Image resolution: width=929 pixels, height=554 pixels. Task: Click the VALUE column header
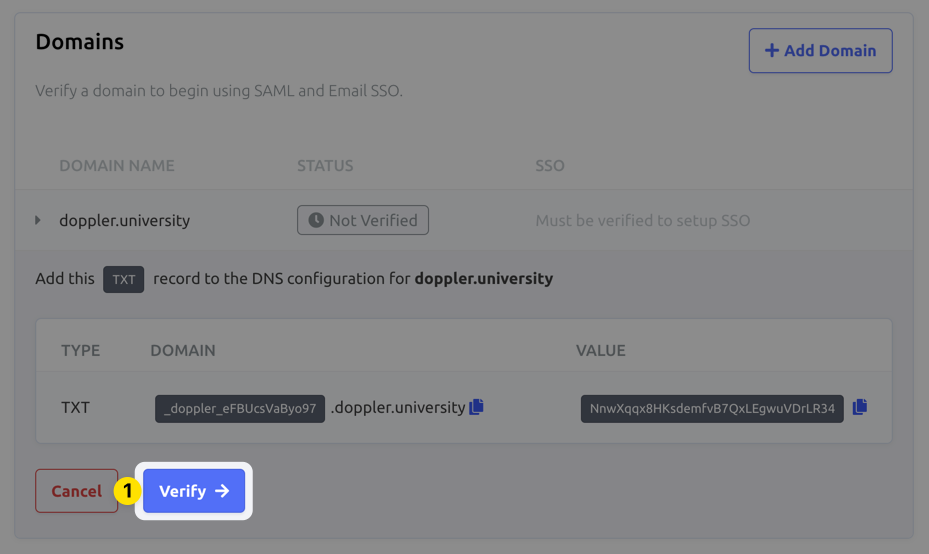[601, 350]
